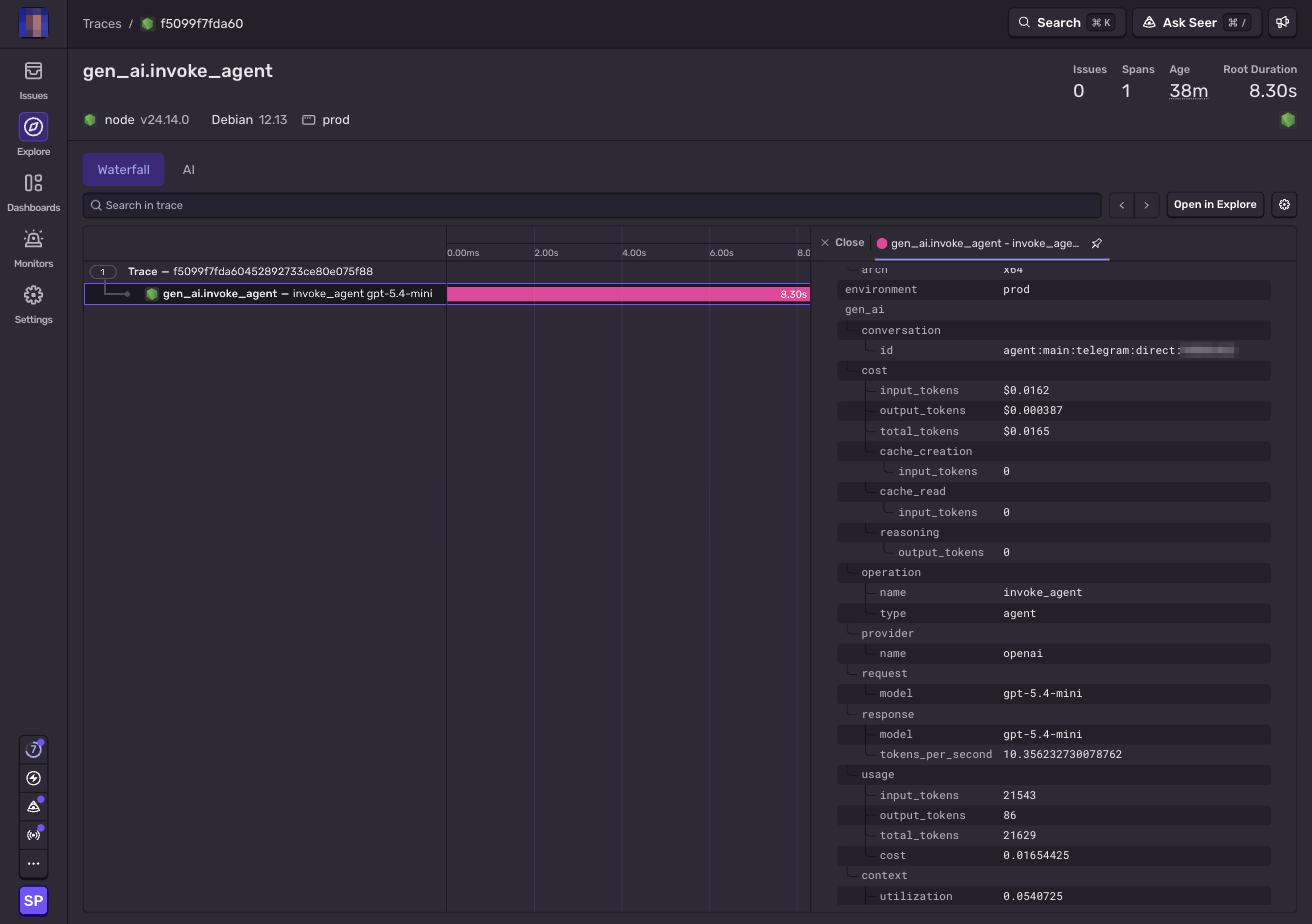Collapse the reasoning attribute group
Image resolution: width=1312 pixels, height=924 pixels.
point(909,532)
